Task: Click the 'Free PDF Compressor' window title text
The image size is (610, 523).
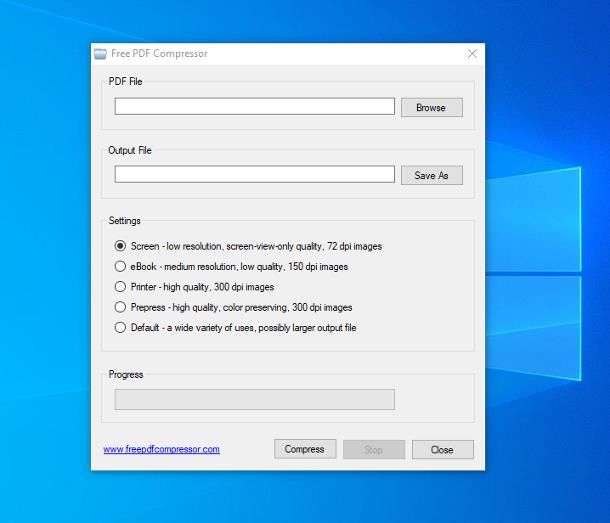Action: point(159,53)
